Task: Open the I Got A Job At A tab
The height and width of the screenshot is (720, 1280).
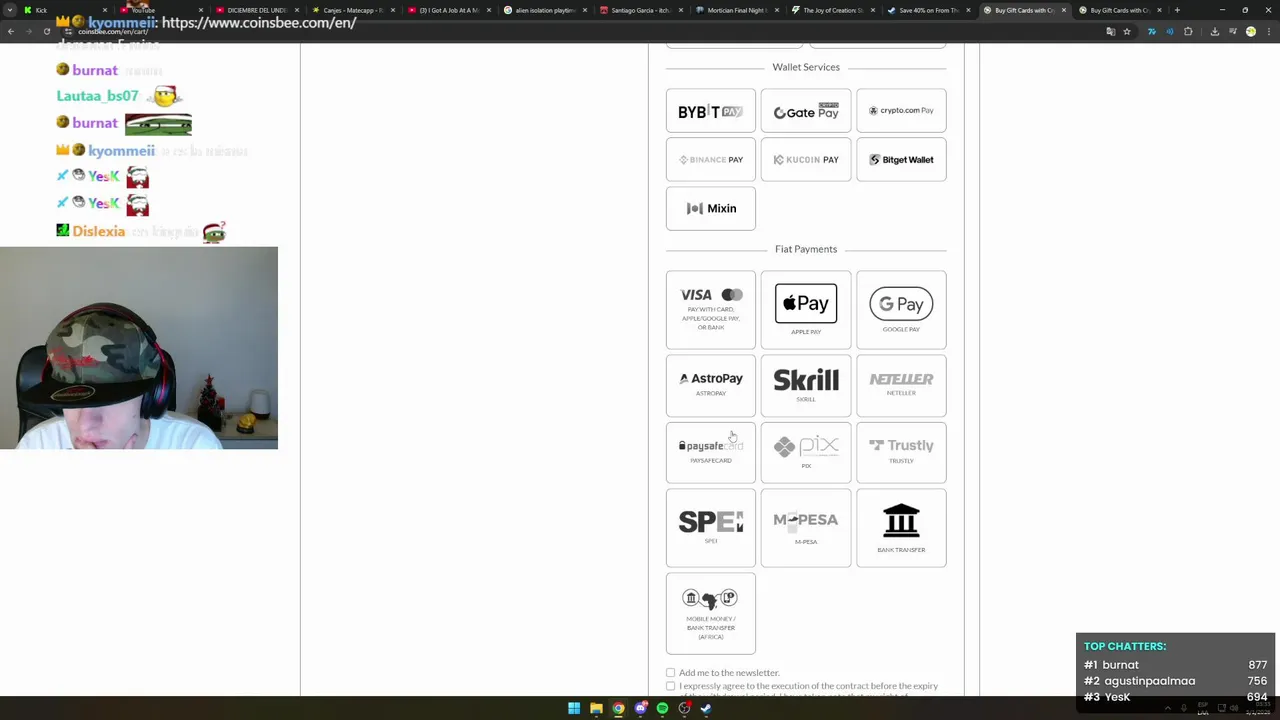Action: tap(448, 10)
